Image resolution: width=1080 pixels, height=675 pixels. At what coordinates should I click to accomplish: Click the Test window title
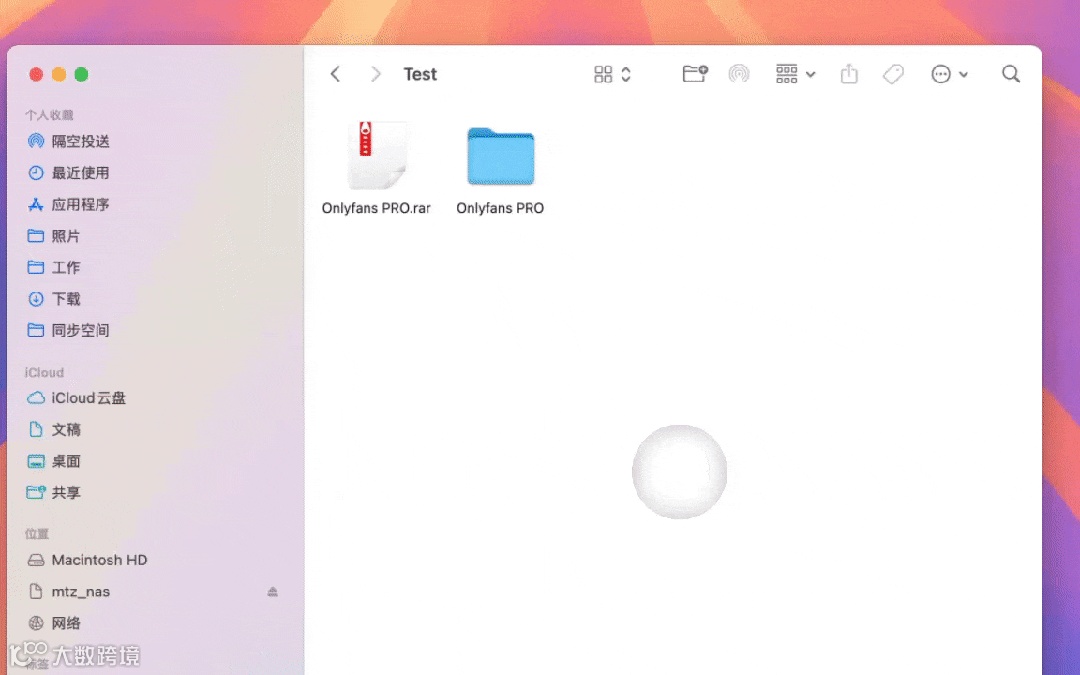(420, 74)
